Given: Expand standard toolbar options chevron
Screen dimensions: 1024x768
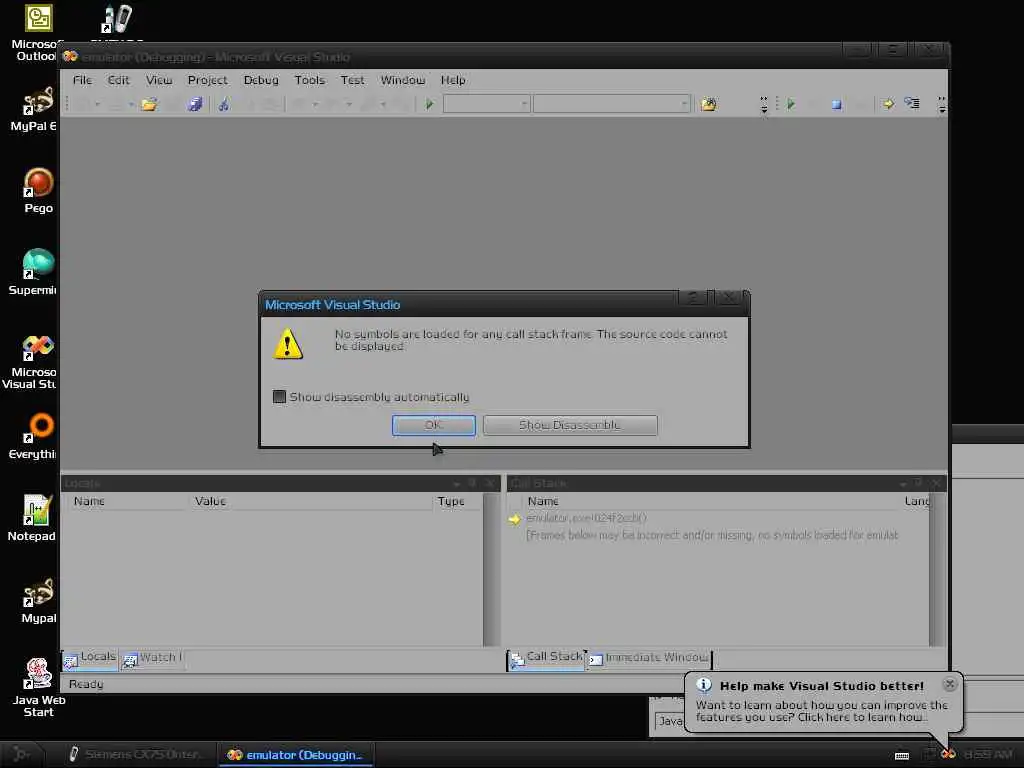Looking at the screenshot, I should point(764,104).
